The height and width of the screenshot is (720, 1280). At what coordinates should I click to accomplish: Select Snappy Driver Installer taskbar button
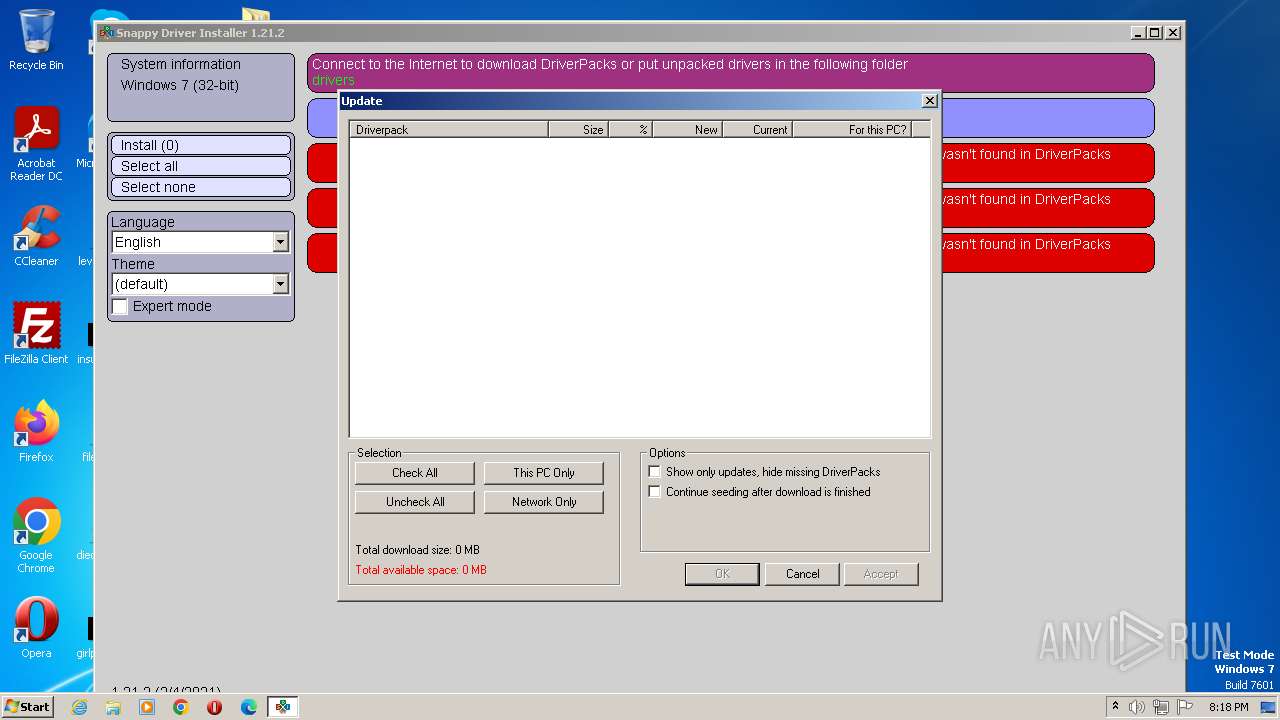coord(283,707)
